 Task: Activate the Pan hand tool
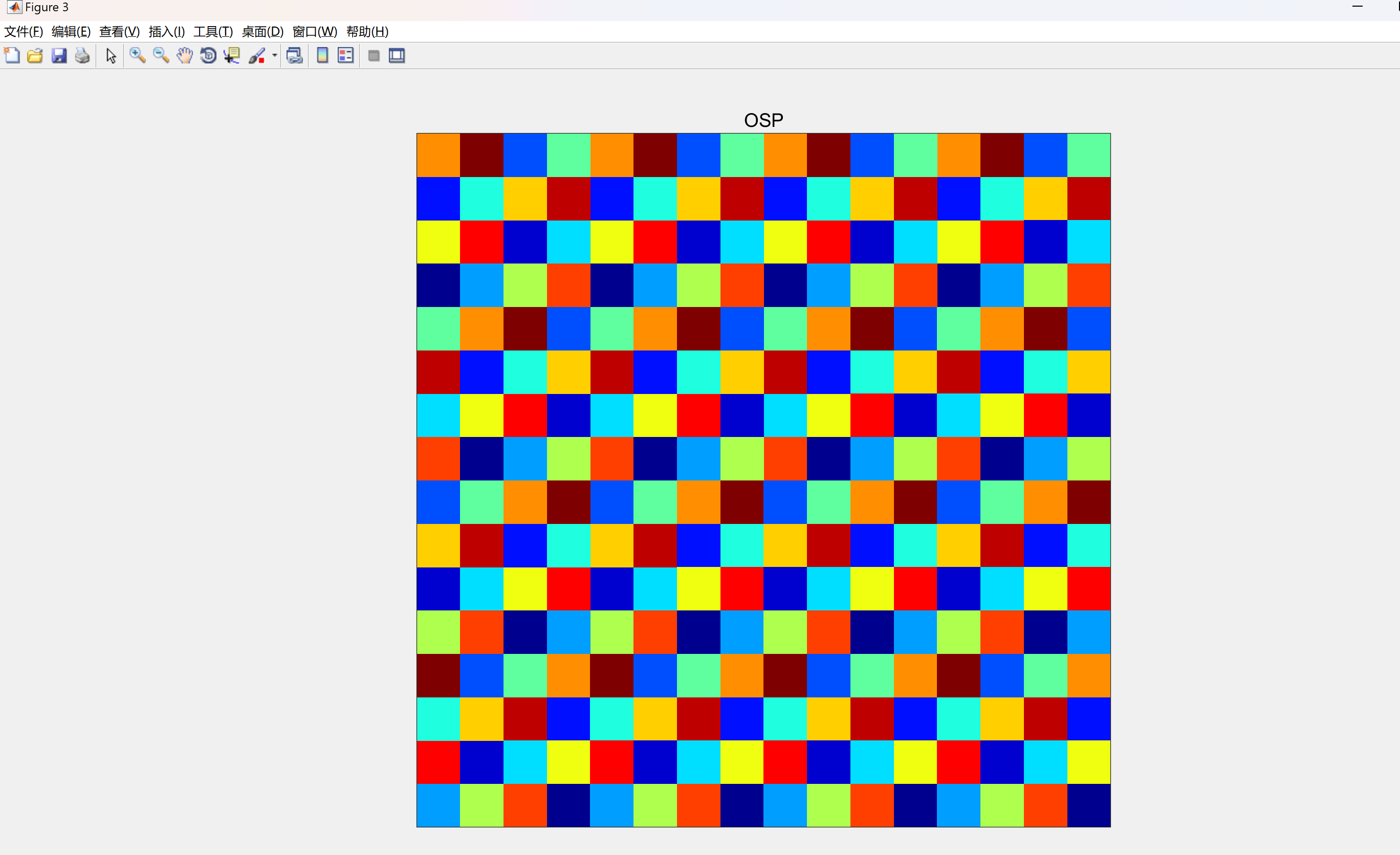(185, 56)
